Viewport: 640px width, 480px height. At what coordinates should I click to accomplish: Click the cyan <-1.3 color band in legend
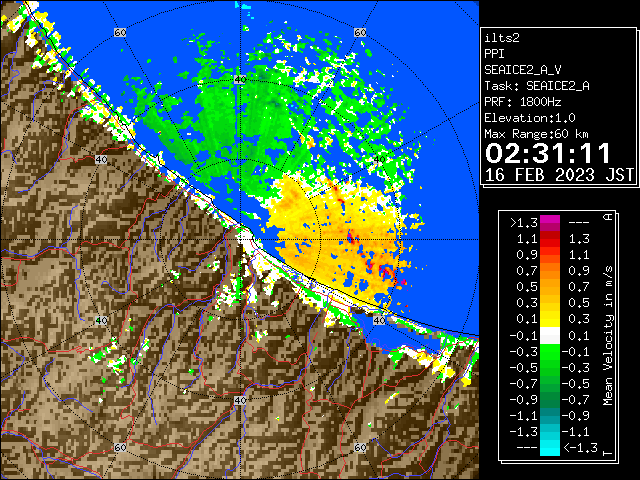[550, 447]
